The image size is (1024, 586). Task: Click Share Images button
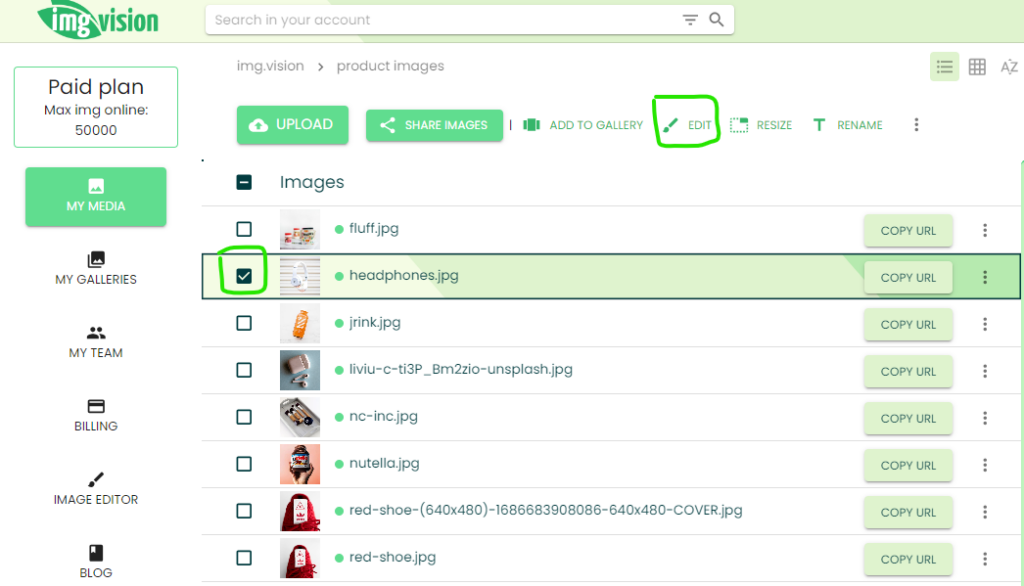(x=434, y=125)
